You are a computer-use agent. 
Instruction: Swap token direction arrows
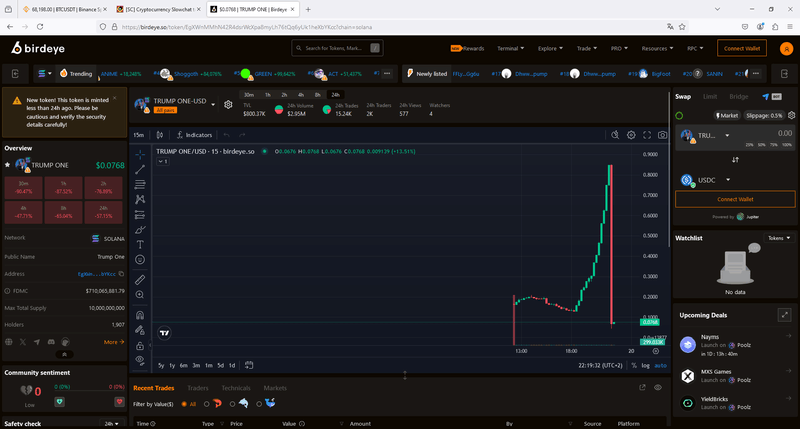(x=735, y=160)
